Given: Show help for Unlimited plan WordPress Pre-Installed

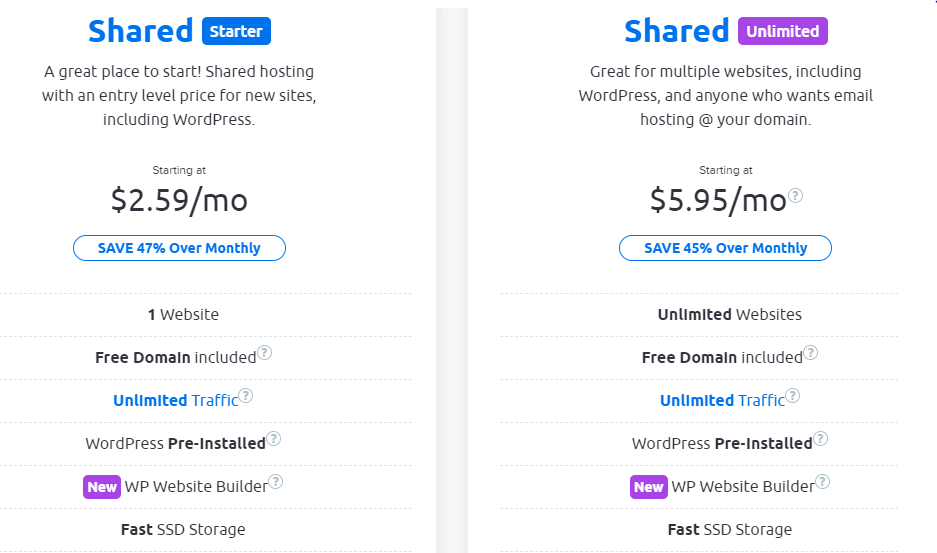Looking at the screenshot, I should pos(820,439).
